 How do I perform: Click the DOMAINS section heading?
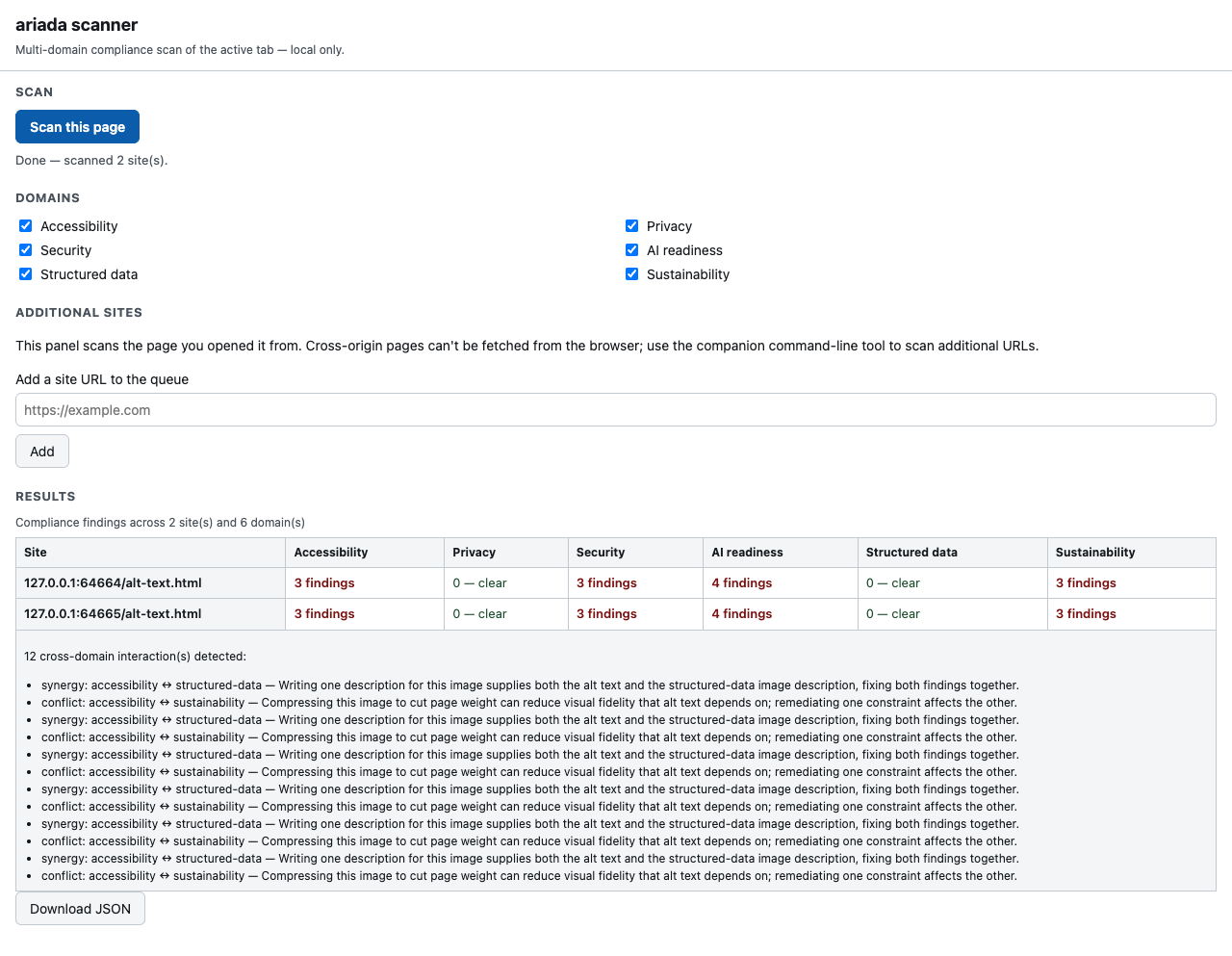coord(47,198)
